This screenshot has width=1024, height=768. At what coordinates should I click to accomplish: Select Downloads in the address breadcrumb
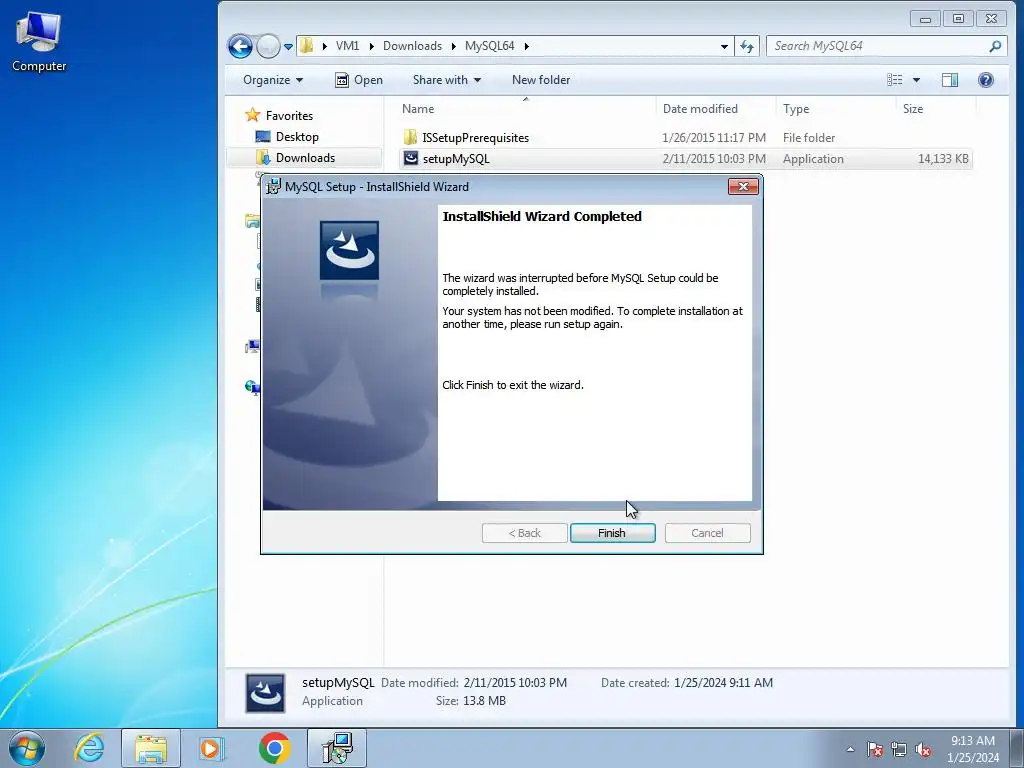point(412,46)
